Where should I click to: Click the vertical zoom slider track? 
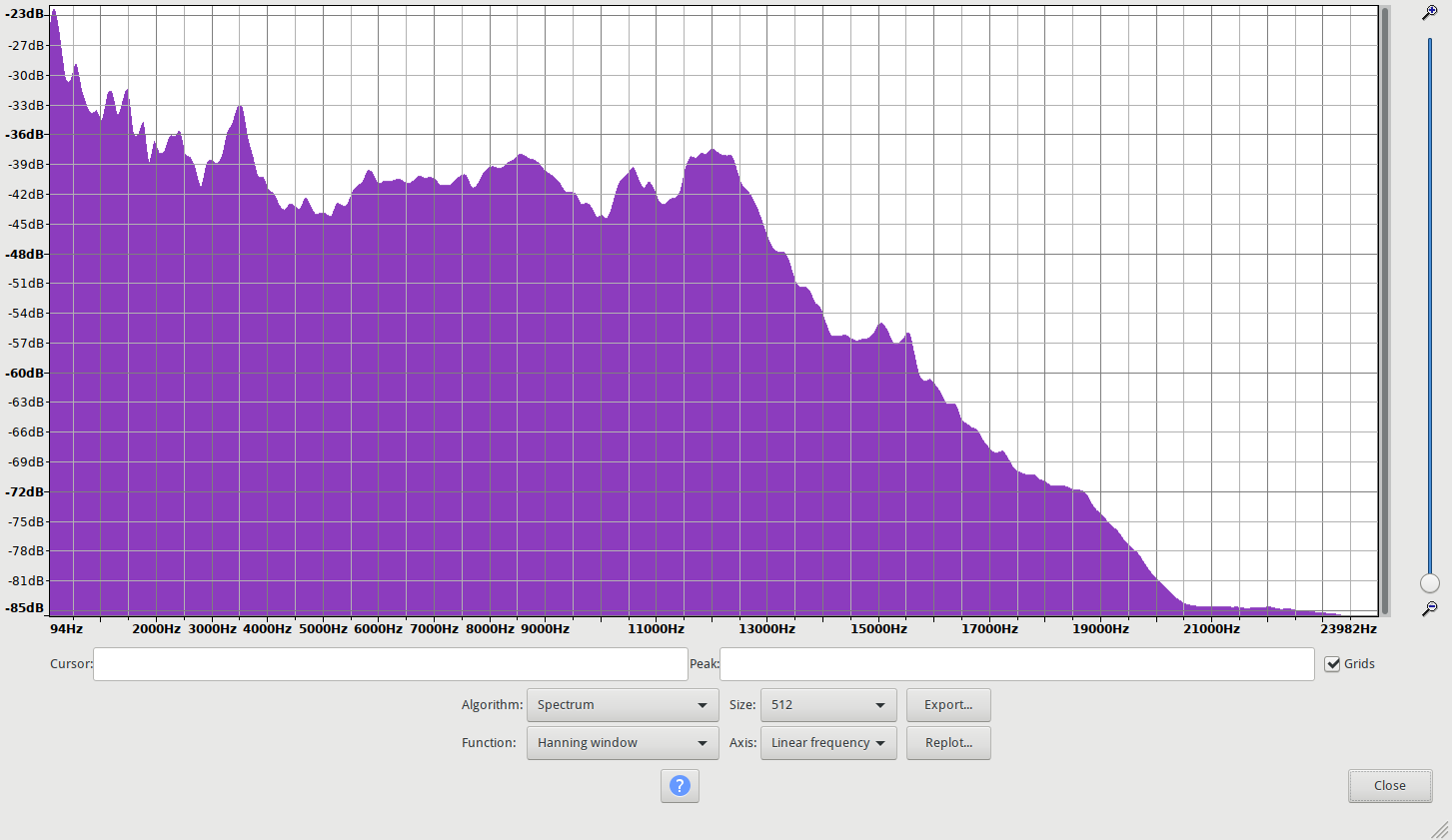(x=1430, y=305)
